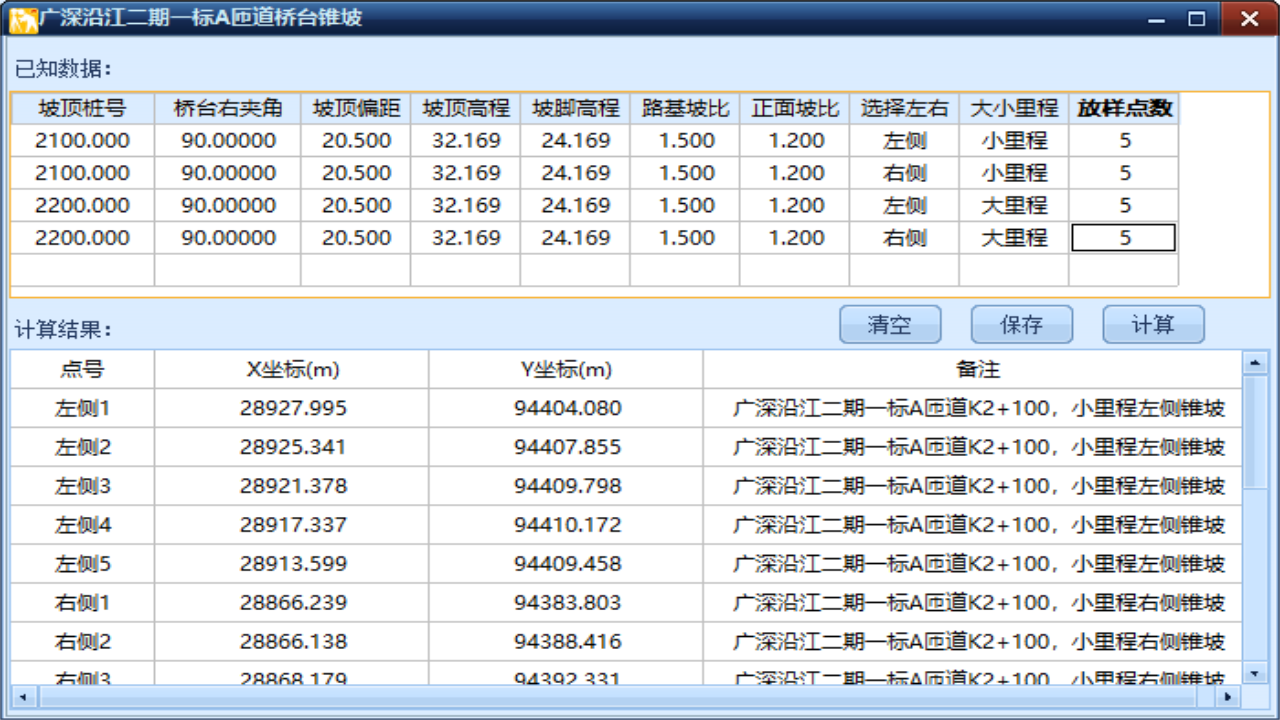Select the 坡顶桩号 column header

pos(80,110)
